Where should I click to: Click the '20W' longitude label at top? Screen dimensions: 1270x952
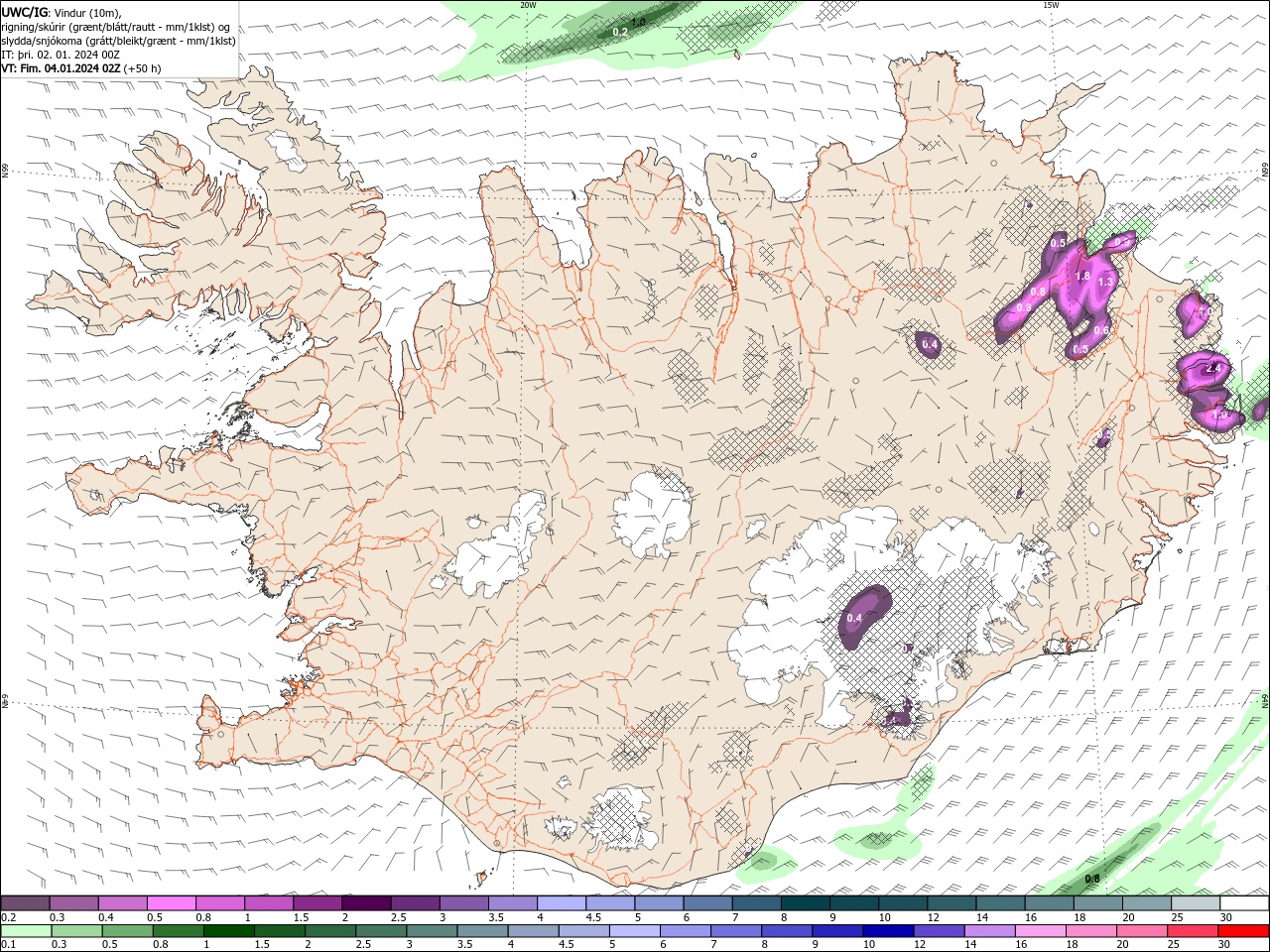click(x=528, y=5)
